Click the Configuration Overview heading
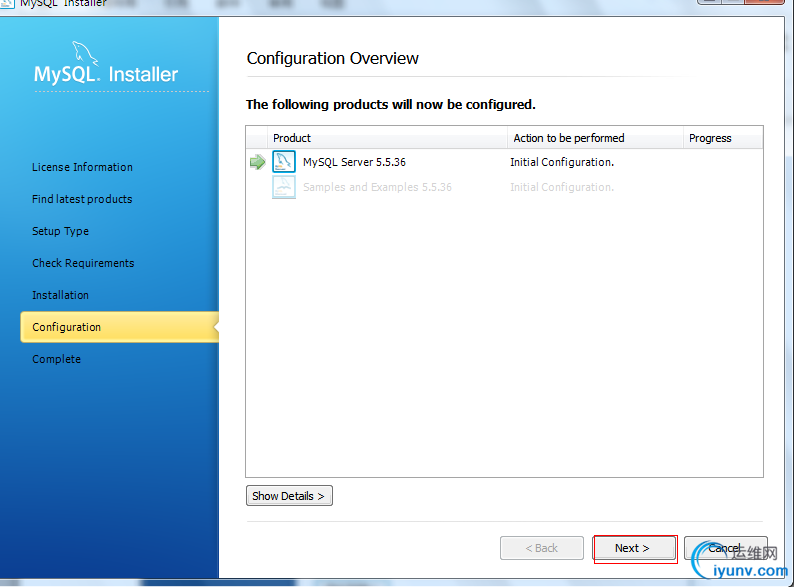The height and width of the screenshot is (587, 794). [333, 59]
